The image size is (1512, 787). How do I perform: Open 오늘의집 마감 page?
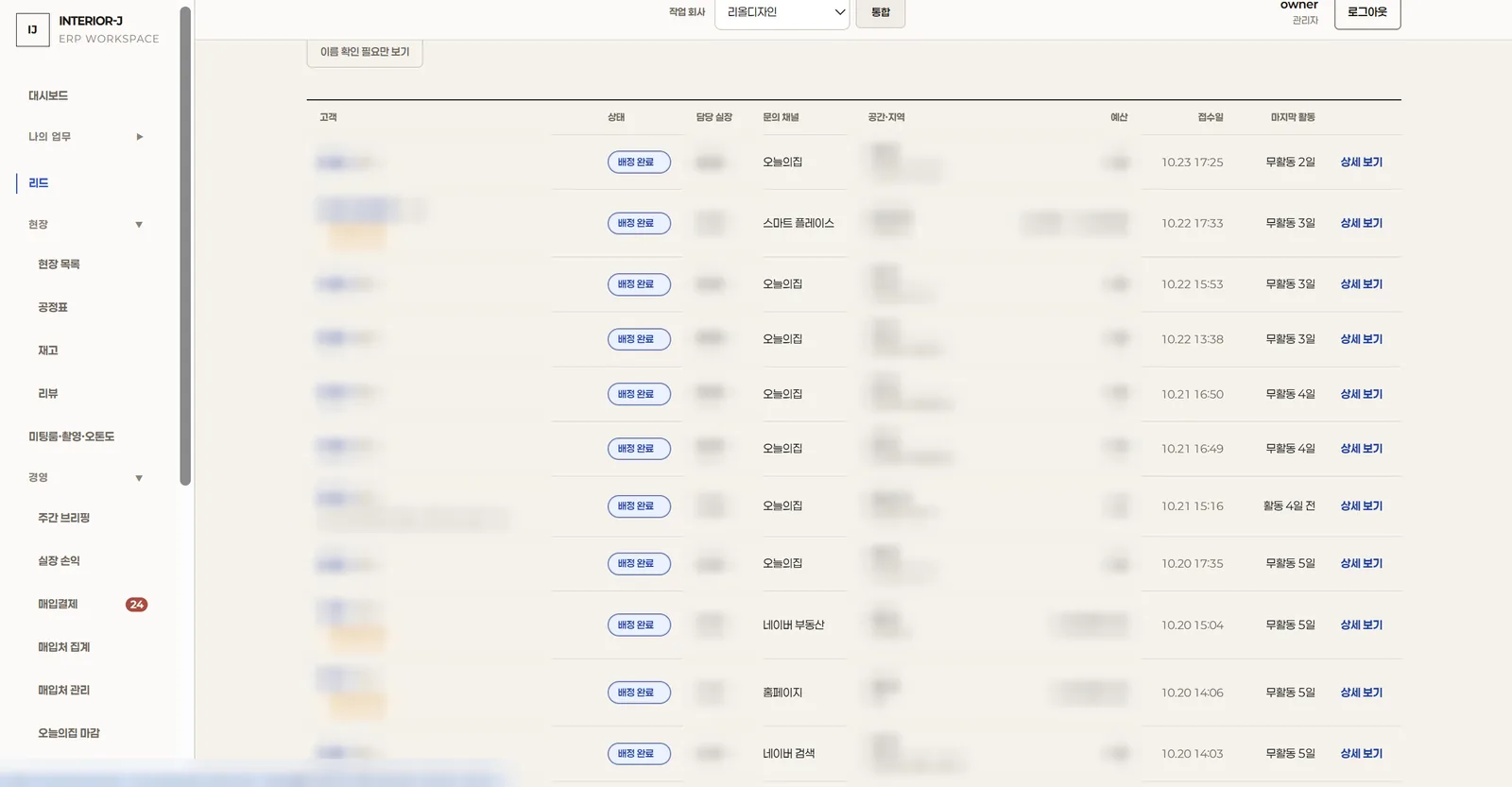pos(69,733)
